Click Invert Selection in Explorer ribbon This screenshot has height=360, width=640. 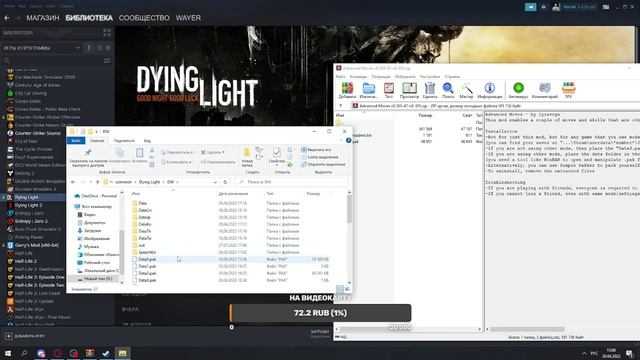323,164
